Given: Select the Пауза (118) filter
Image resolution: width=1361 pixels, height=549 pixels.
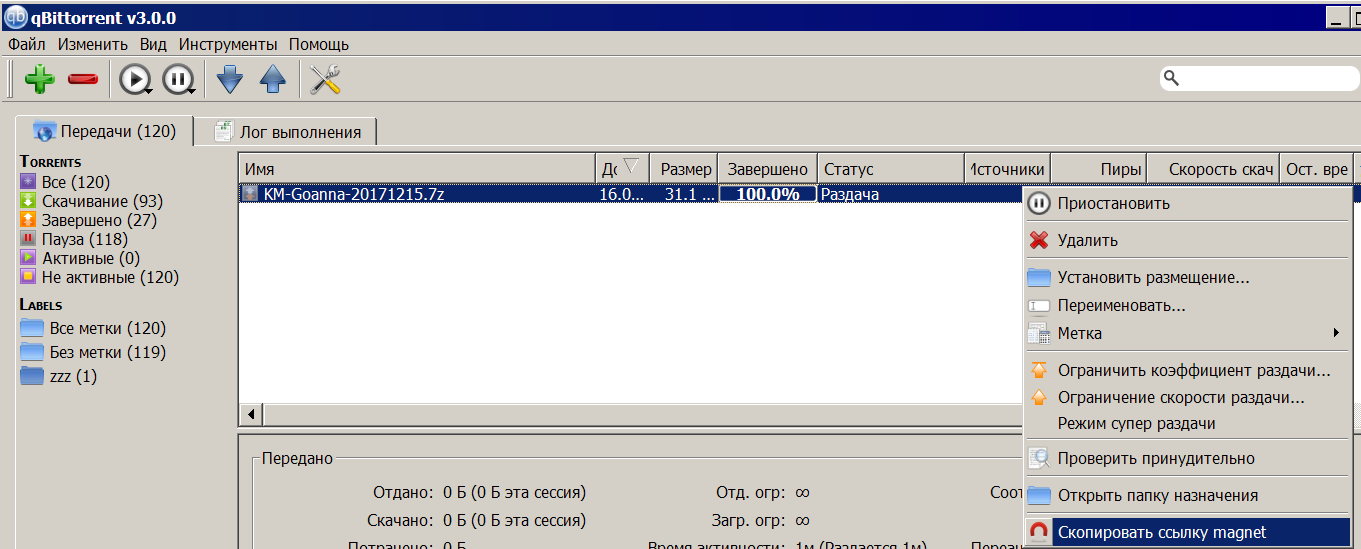Looking at the screenshot, I should [x=74, y=239].
